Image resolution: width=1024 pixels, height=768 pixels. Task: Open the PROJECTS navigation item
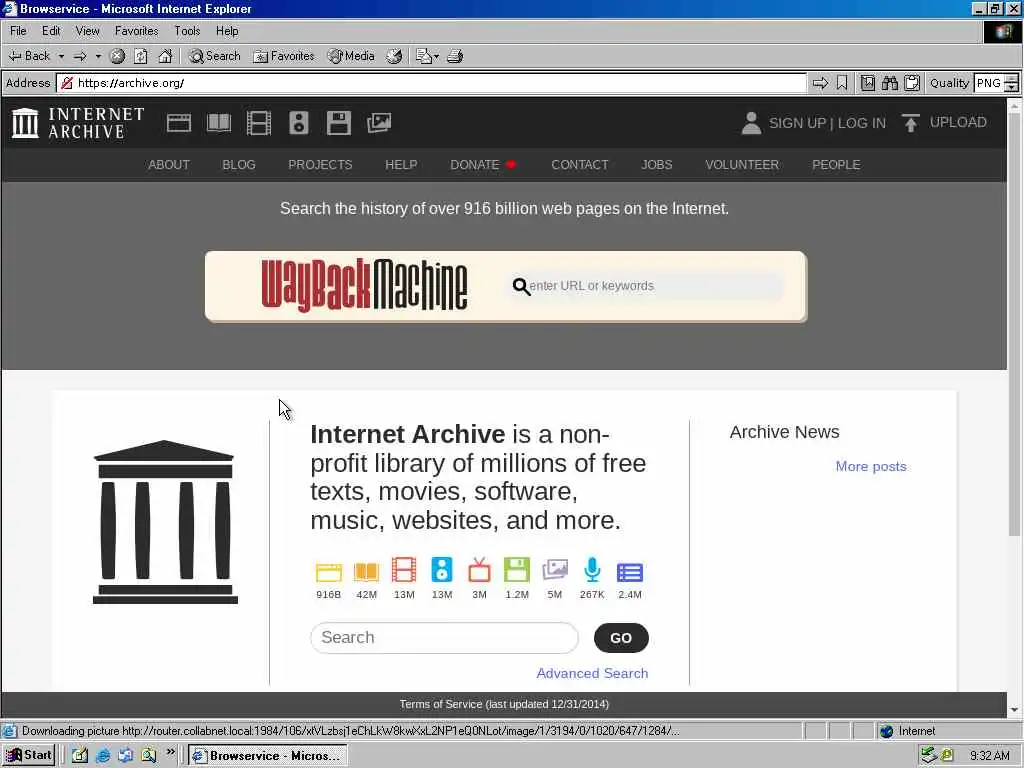320,165
